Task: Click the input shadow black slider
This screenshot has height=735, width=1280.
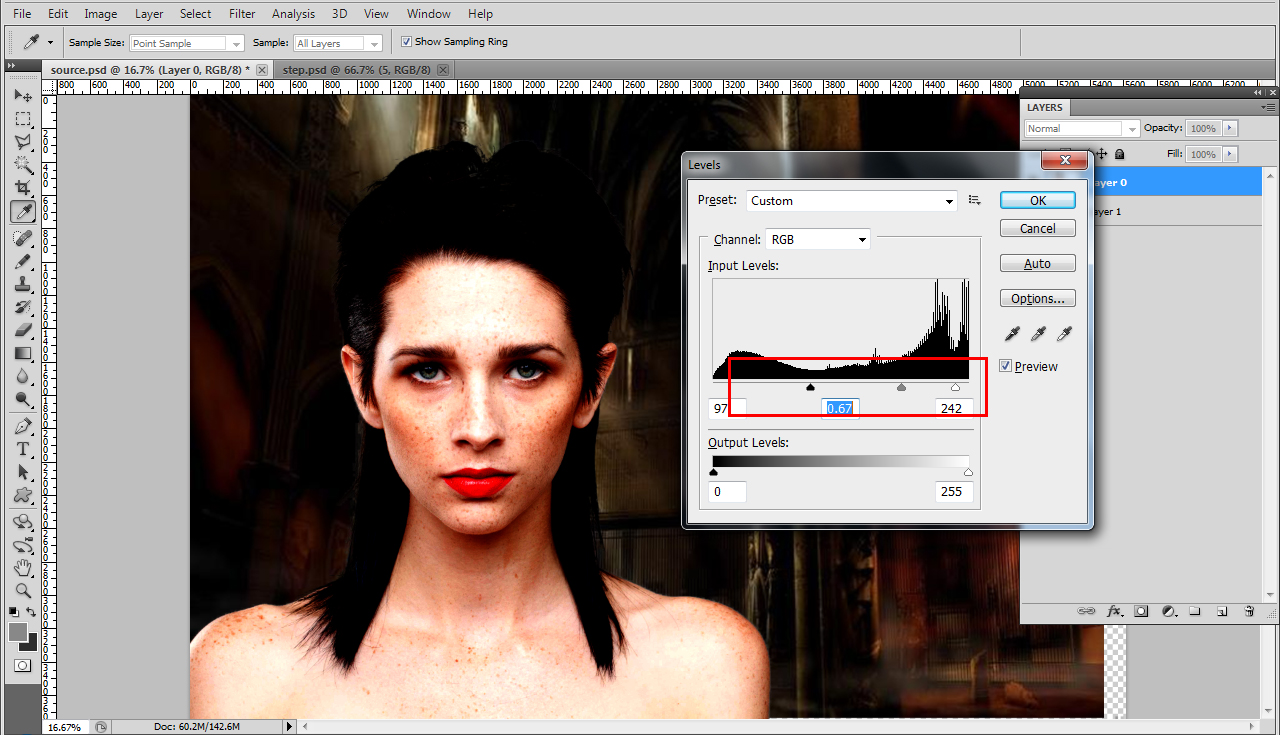Action: (810, 387)
